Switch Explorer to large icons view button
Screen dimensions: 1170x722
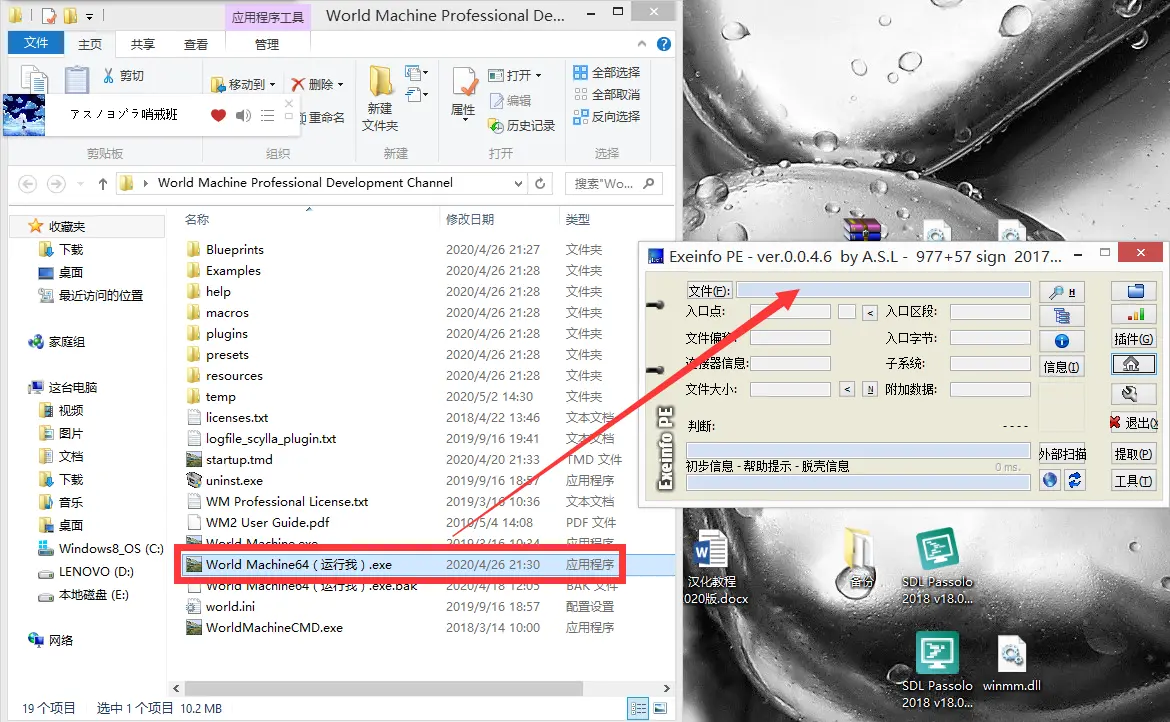tap(660, 708)
